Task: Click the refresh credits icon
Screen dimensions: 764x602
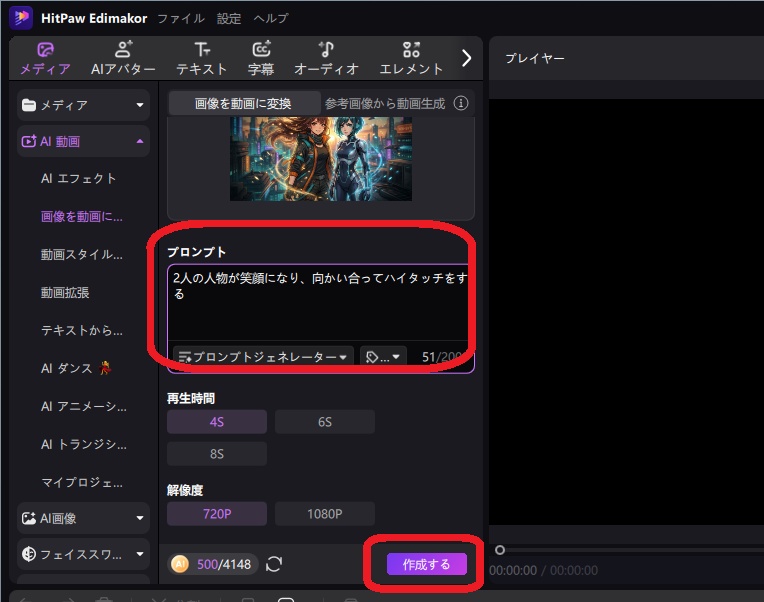Action: [x=274, y=564]
